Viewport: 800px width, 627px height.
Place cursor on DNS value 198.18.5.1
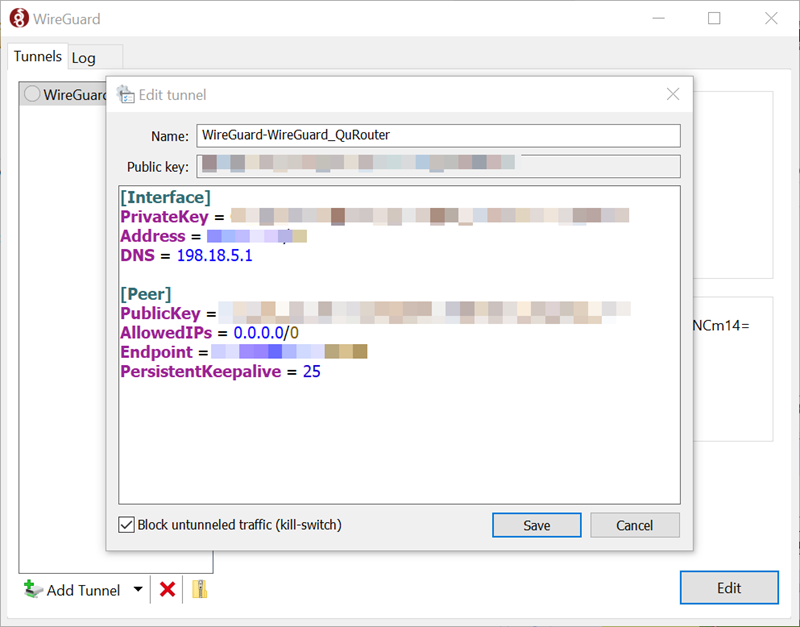214,256
